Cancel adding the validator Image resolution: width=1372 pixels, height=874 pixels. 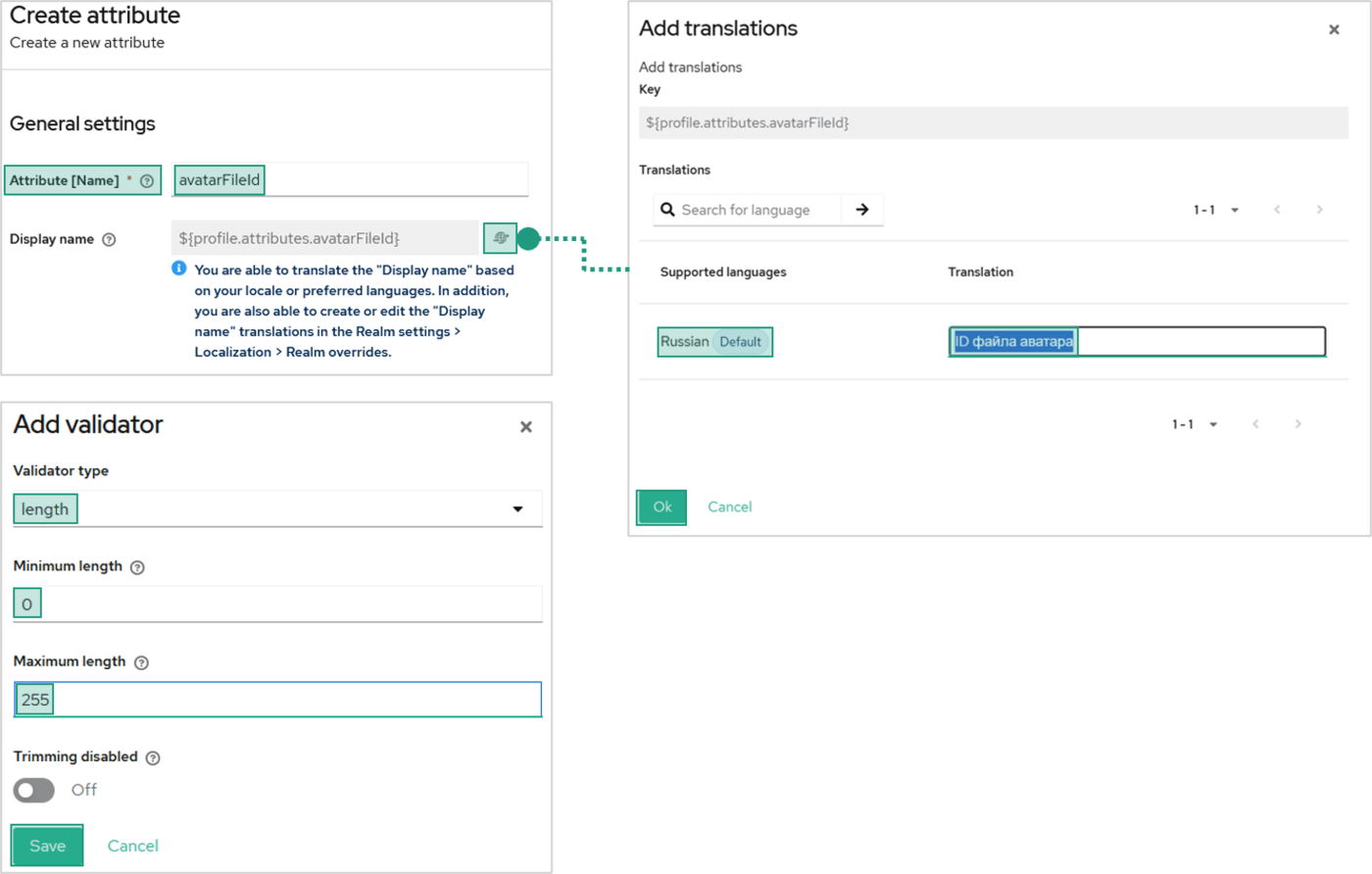(x=132, y=846)
